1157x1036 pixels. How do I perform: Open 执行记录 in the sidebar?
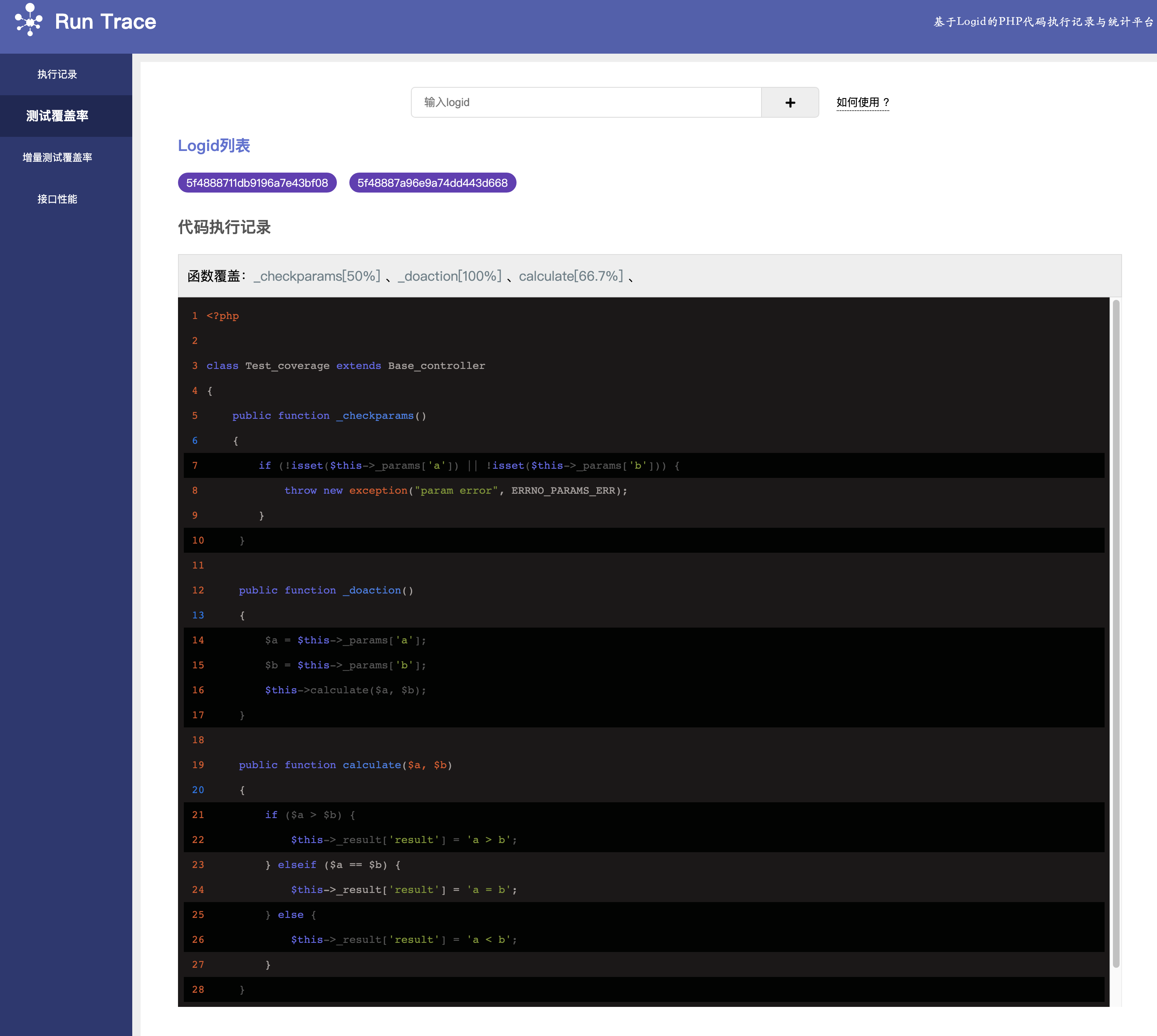point(57,74)
